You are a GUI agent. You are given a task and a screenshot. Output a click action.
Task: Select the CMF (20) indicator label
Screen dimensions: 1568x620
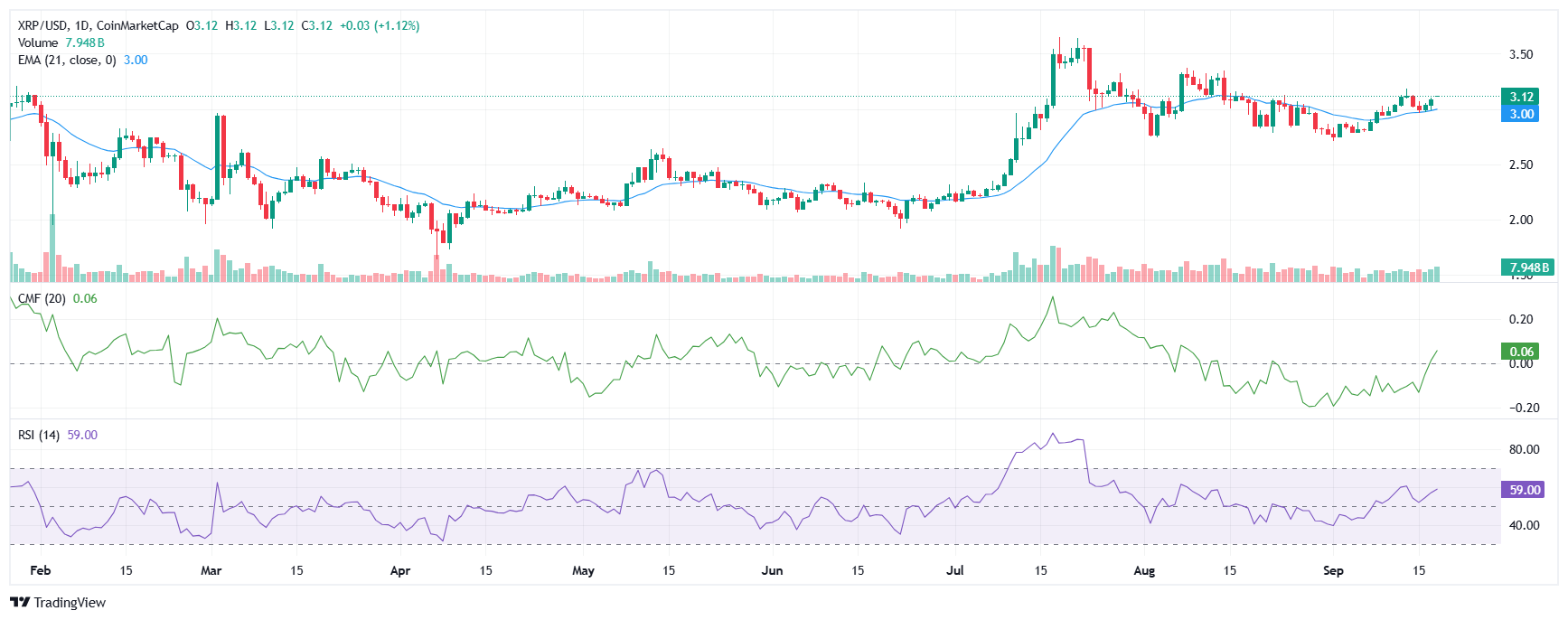tap(42, 298)
